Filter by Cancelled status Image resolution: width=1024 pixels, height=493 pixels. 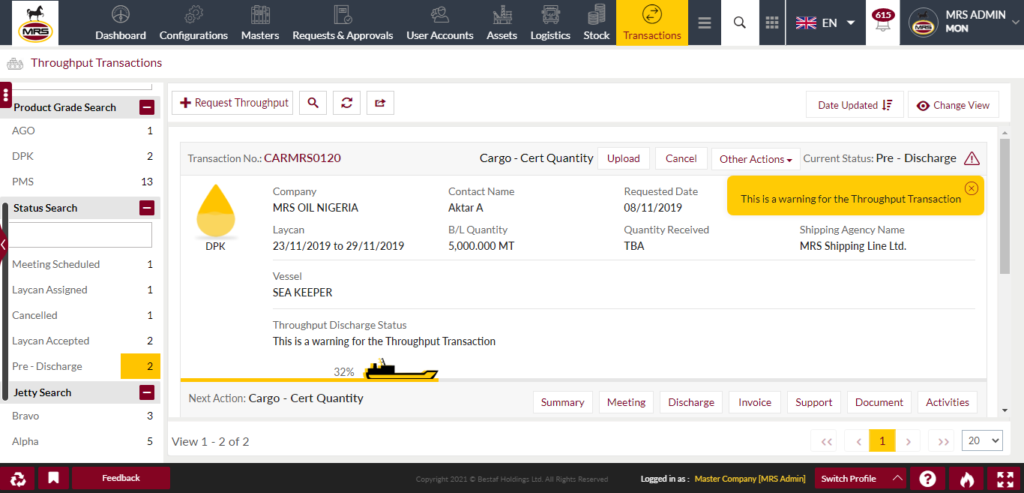82,315
